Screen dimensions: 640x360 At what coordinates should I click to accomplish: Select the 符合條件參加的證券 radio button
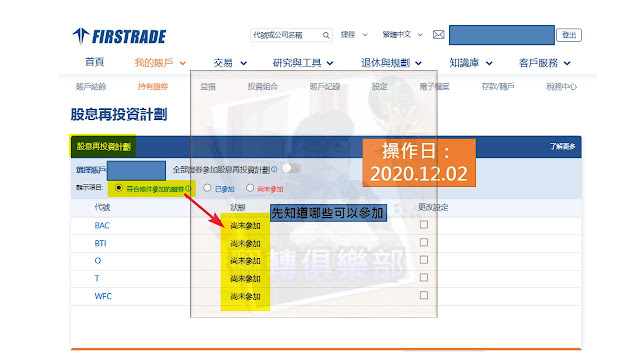[x=119, y=188]
